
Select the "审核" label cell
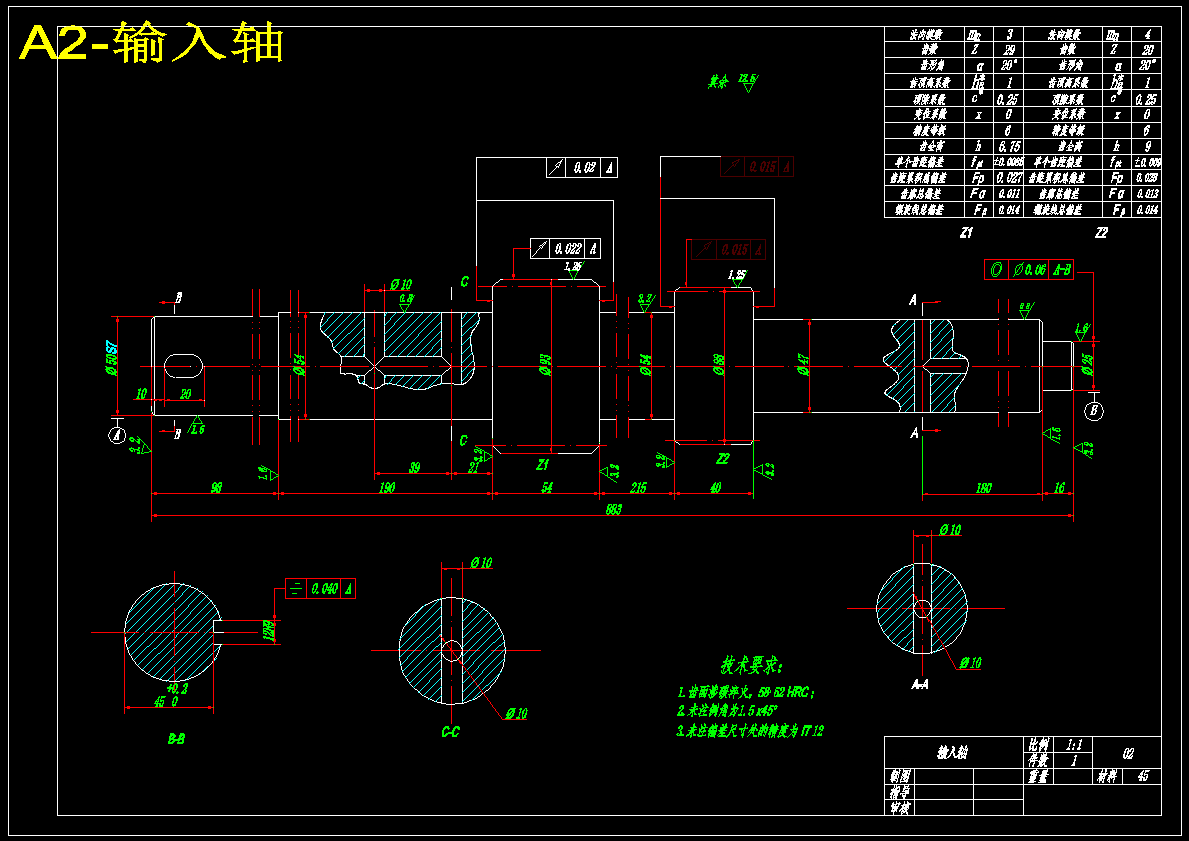(899, 808)
